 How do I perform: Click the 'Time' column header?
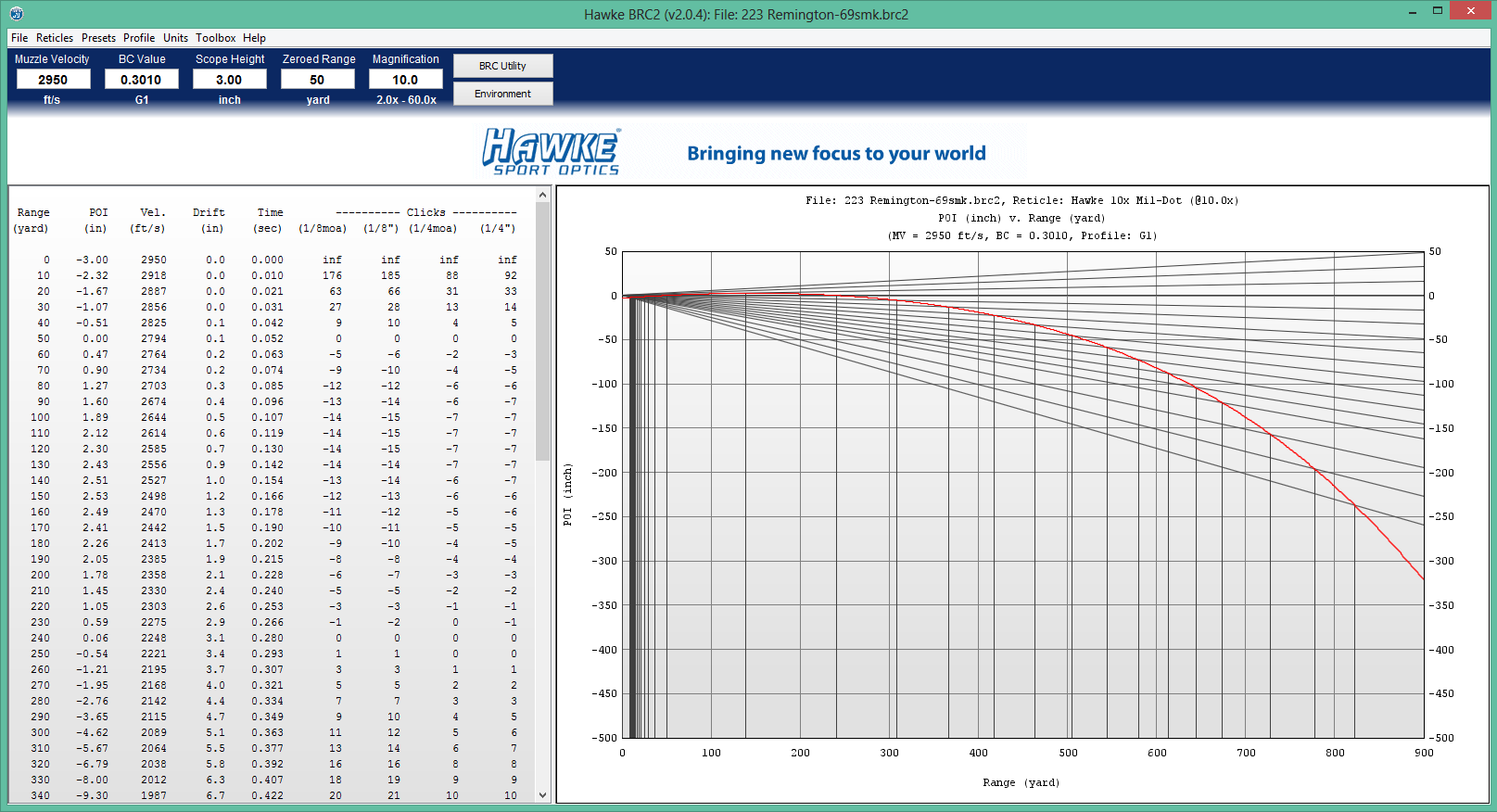pyautogui.click(x=271, y=212)
